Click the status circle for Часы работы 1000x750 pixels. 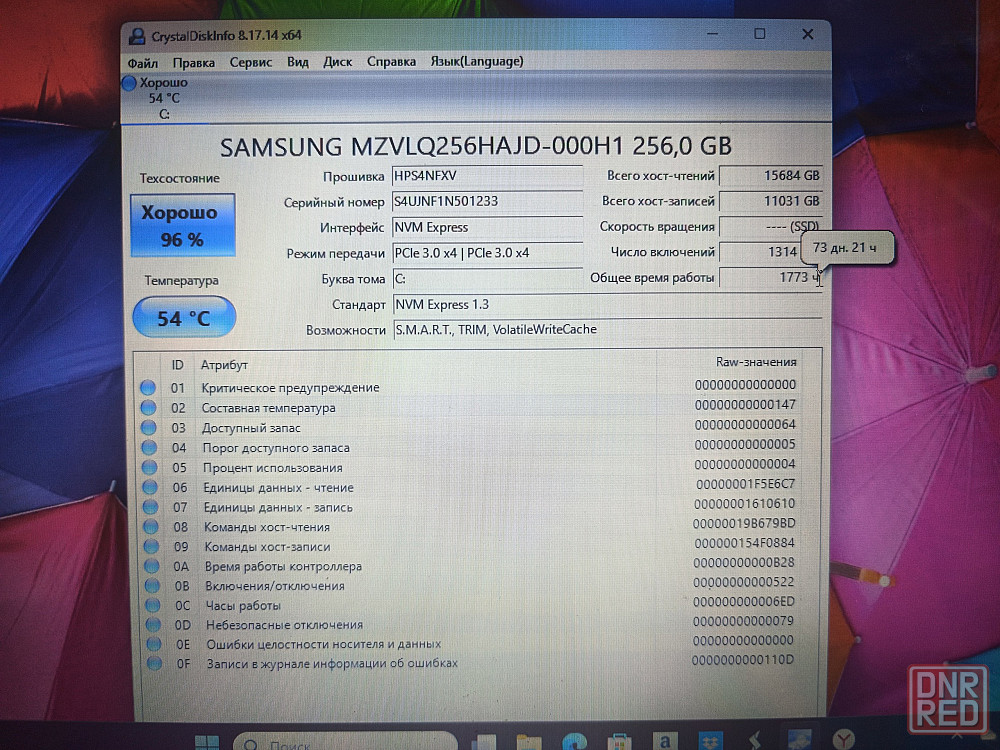(x=152, y=605)
